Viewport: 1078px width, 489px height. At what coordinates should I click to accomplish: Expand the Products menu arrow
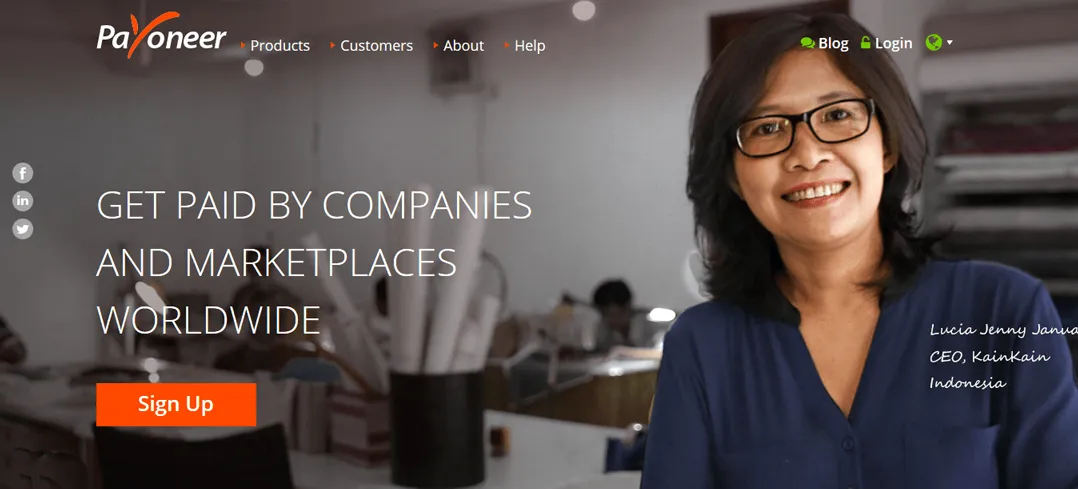243,45
